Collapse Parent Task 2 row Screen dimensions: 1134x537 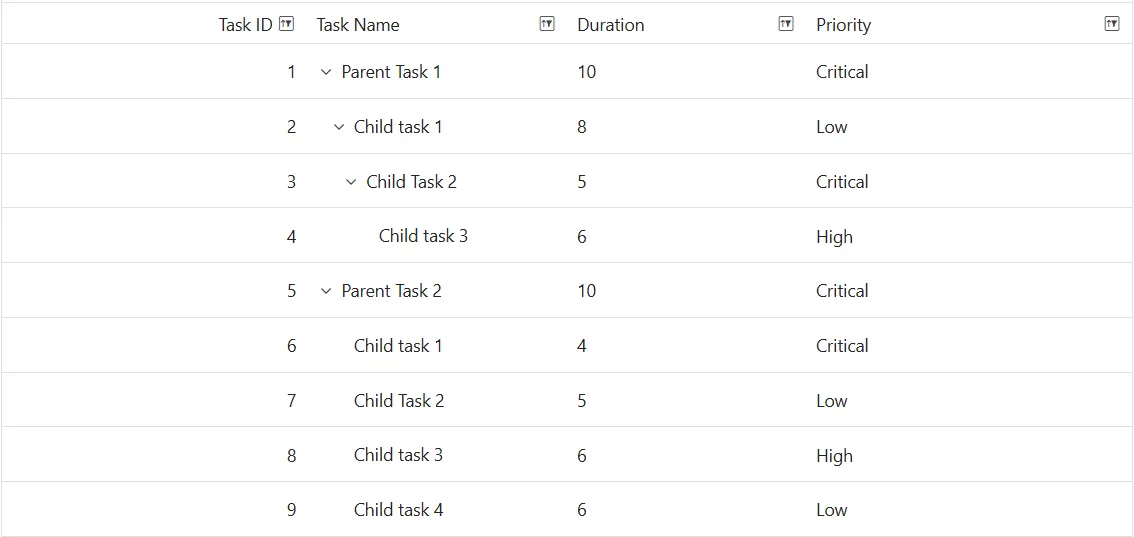click(326, 291)
